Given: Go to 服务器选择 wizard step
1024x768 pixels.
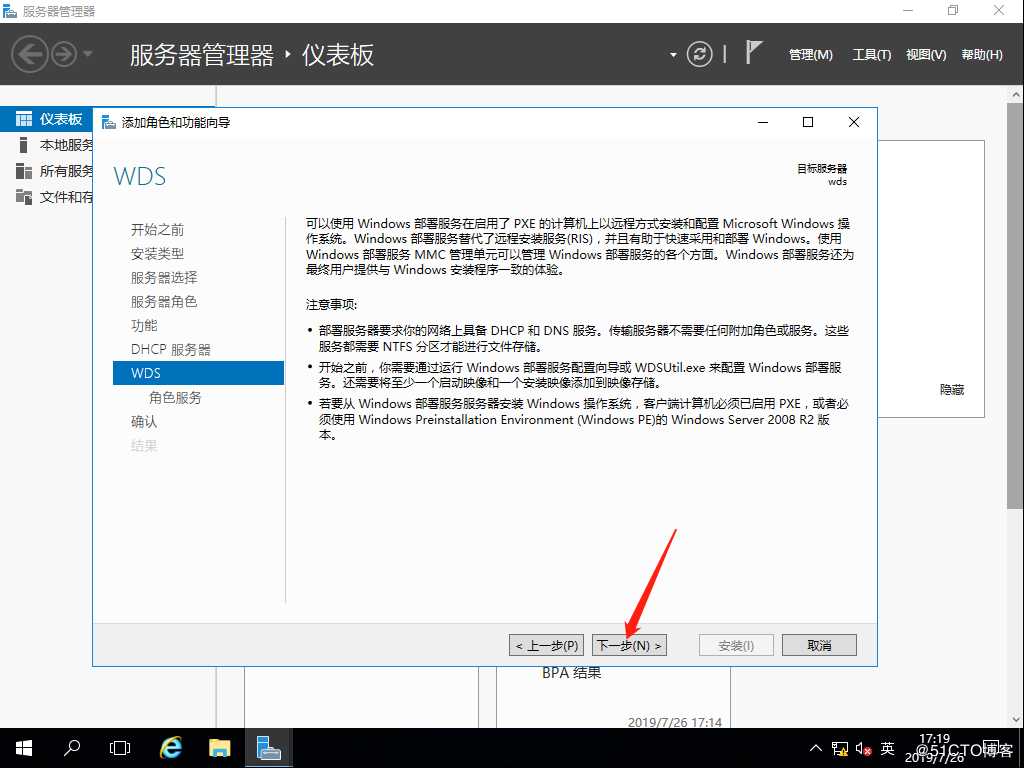Looking at the screenshot, I should pyautogui.click(x=164, y=278).
